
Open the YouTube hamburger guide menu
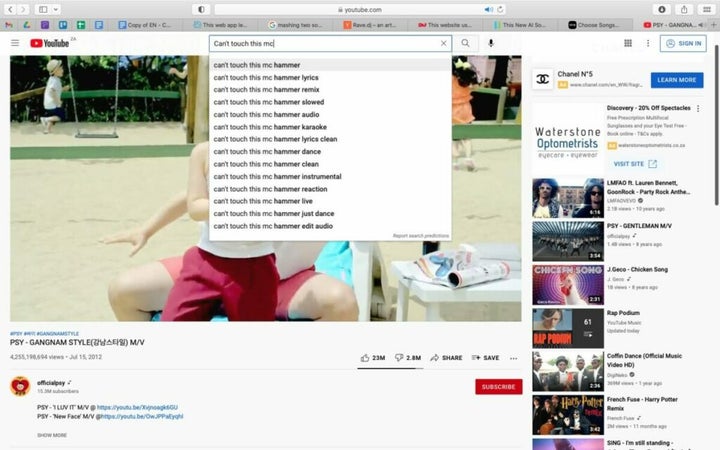coord(15,43)
